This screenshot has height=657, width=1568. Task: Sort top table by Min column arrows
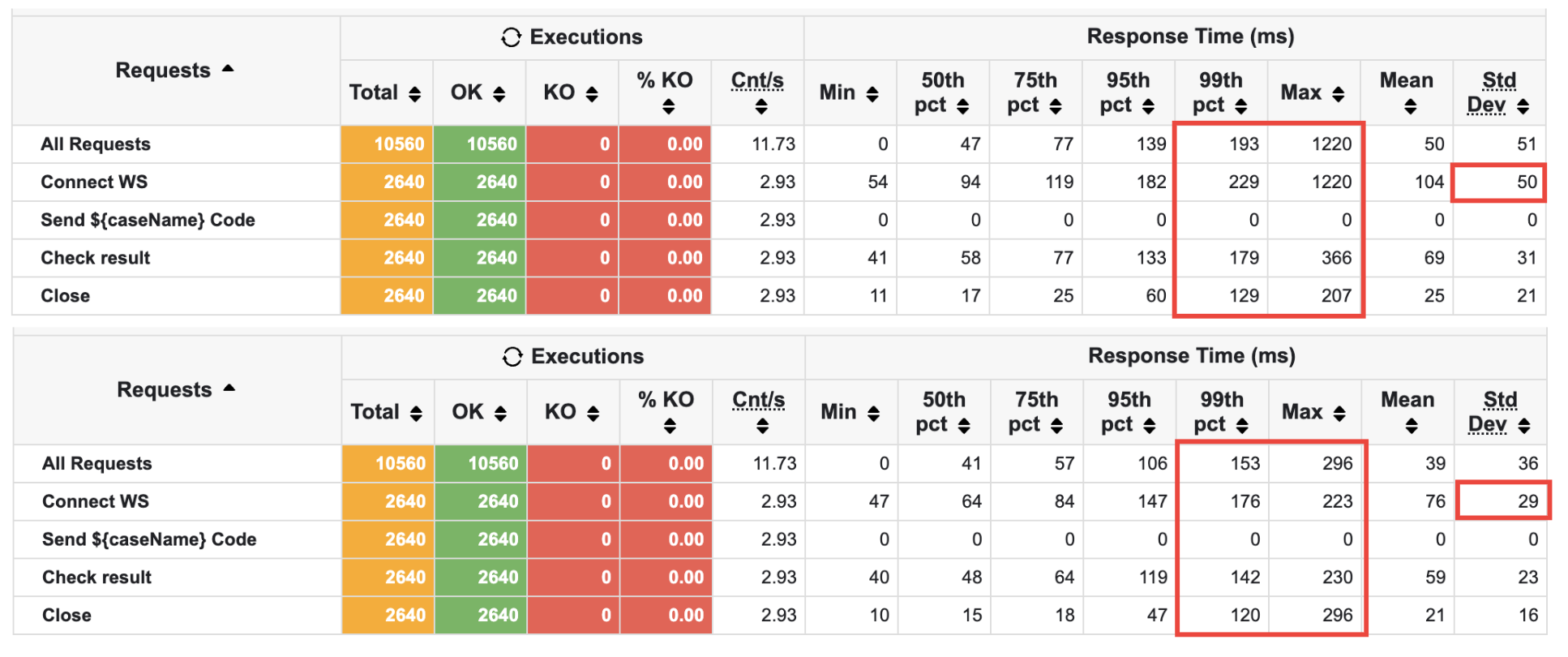(872, 94)
